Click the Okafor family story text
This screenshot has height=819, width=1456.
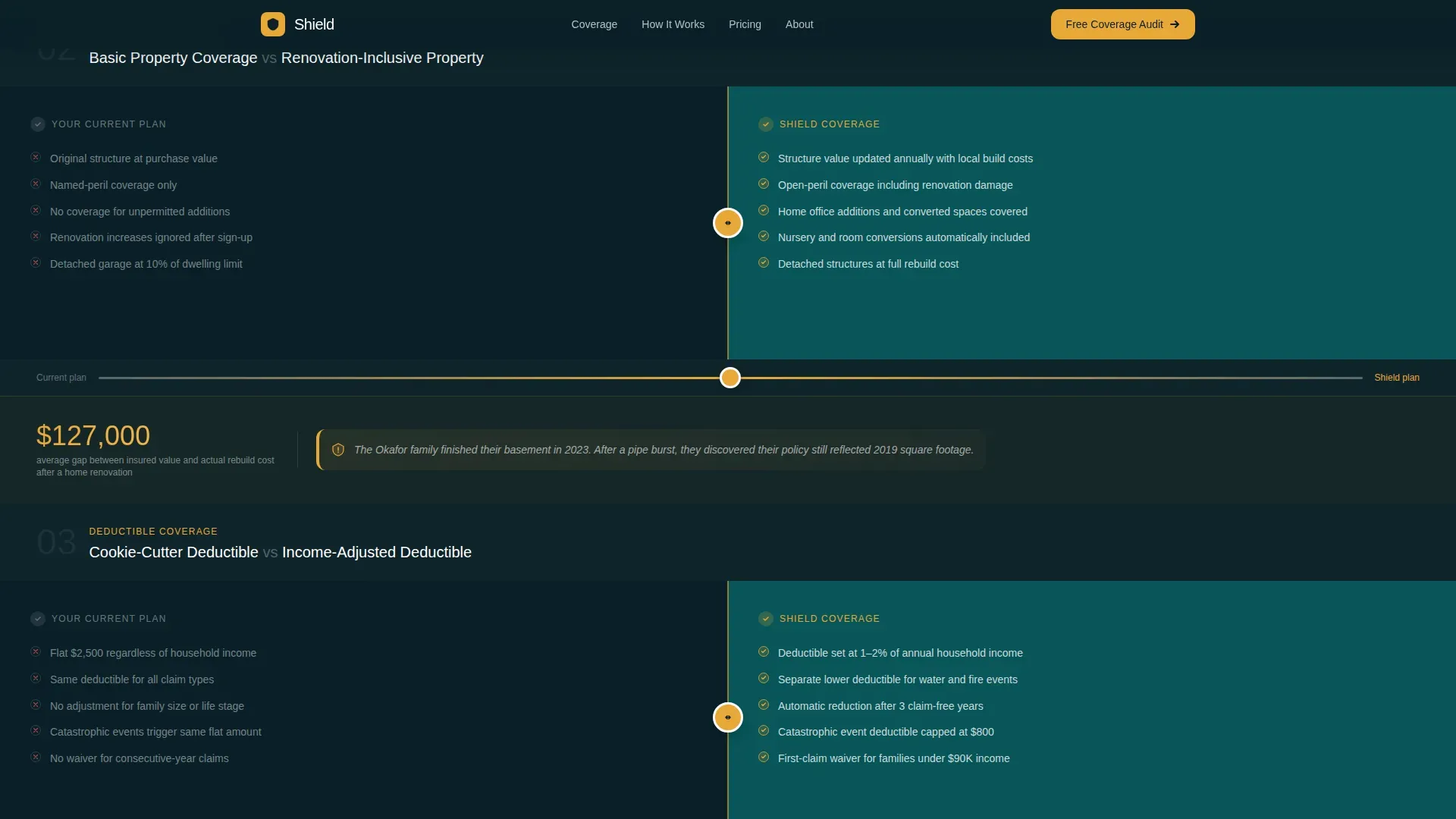(664, 450)
